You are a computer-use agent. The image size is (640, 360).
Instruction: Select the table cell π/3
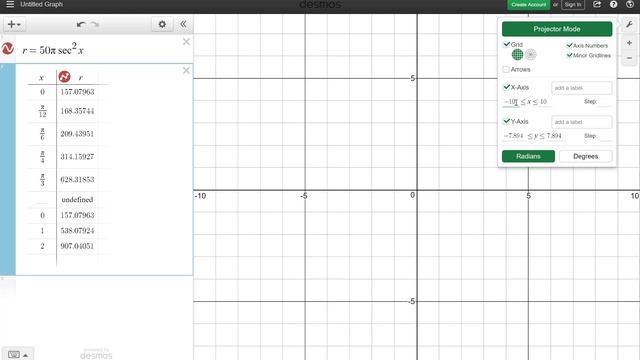coord(42,180)
